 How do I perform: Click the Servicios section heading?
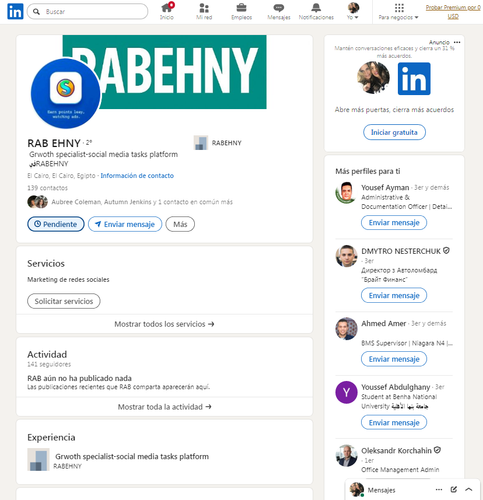point(46,264)
